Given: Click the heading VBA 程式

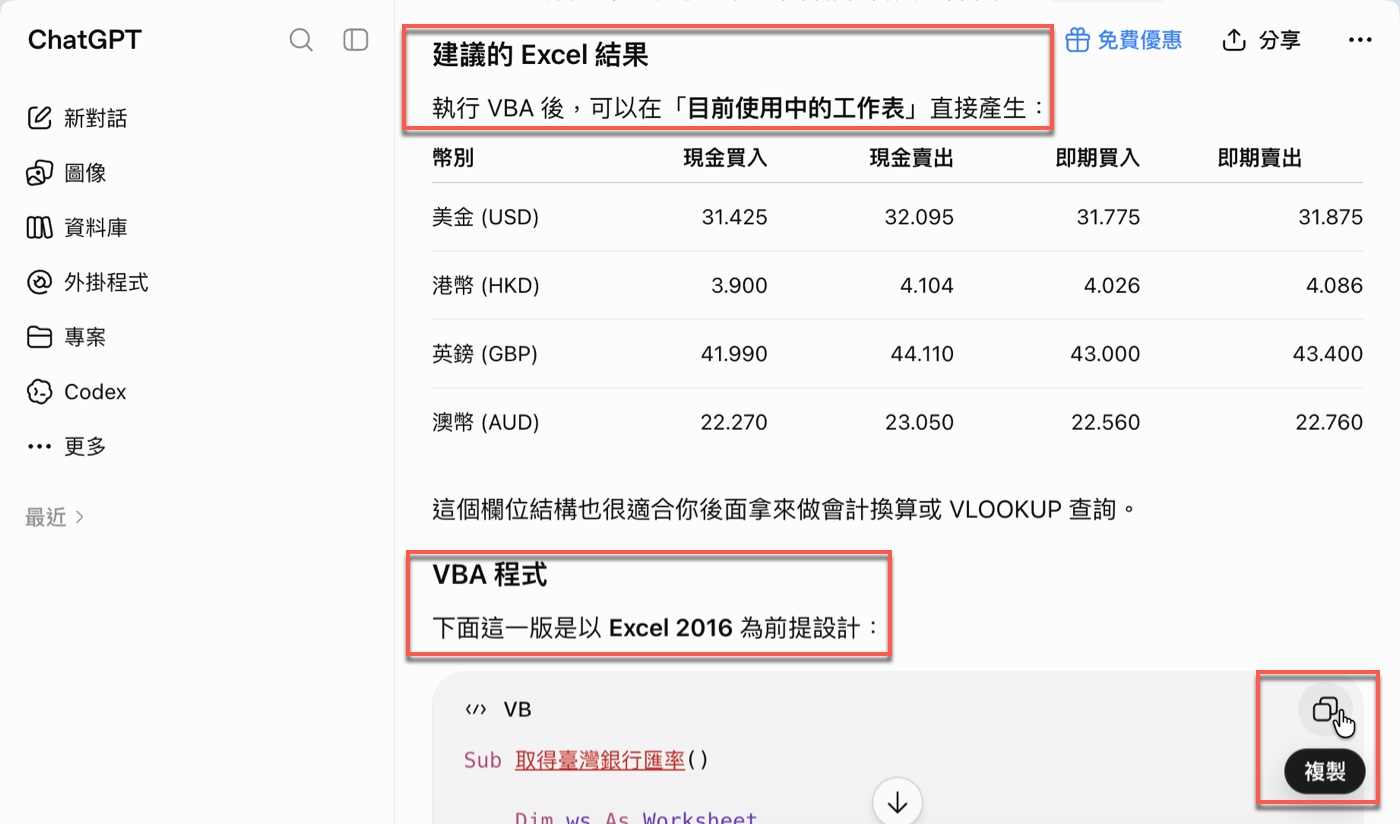Looking at the screenshot, I should click(x=490, y=575).
